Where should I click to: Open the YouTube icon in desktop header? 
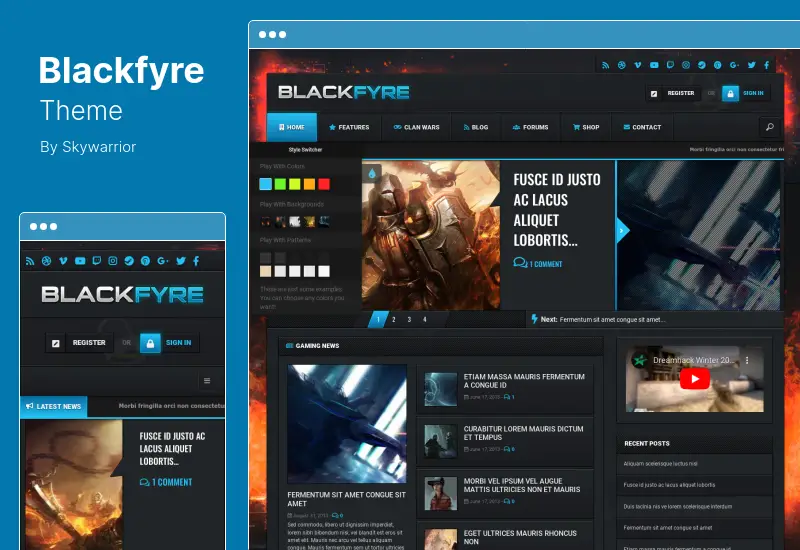(x=654, y=65)
